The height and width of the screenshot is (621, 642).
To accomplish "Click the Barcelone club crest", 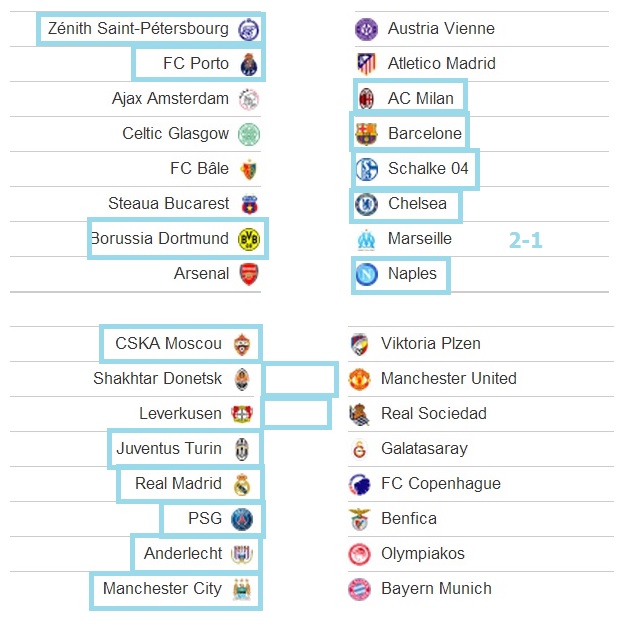I will pos(366,134).
